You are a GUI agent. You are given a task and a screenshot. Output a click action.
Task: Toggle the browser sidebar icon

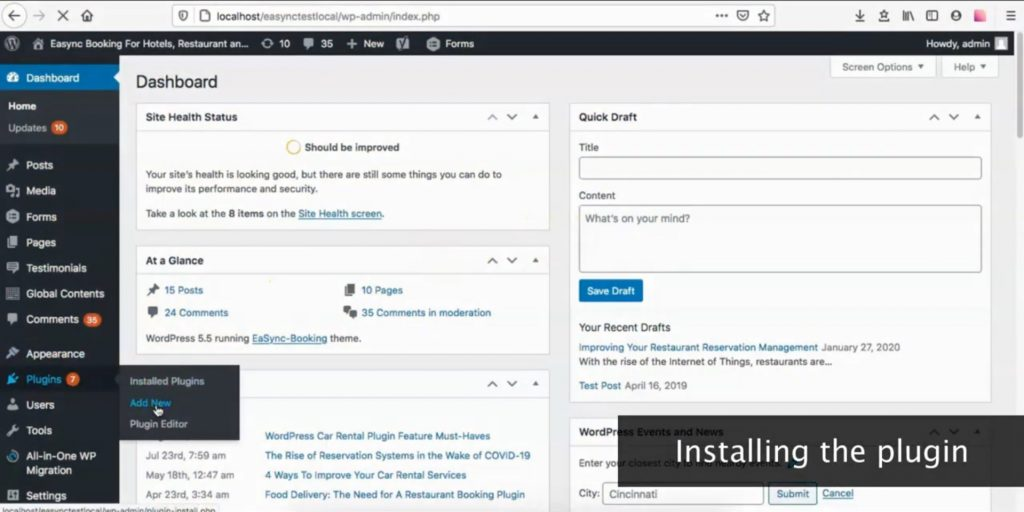[932, 16]
